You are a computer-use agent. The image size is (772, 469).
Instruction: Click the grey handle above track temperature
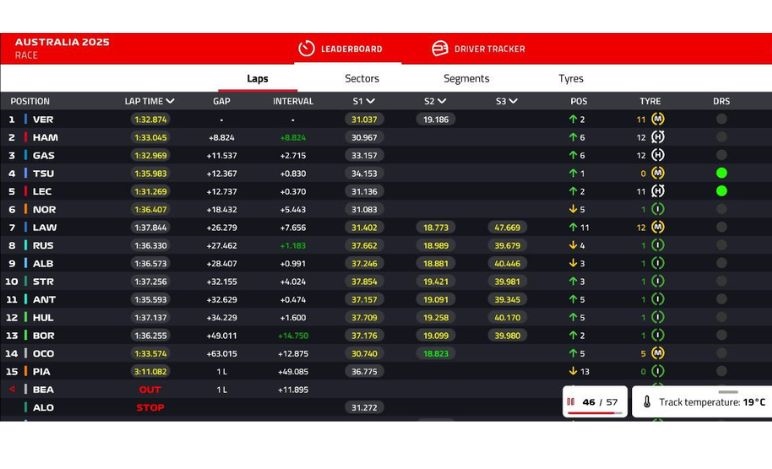(x=728, y=392)
